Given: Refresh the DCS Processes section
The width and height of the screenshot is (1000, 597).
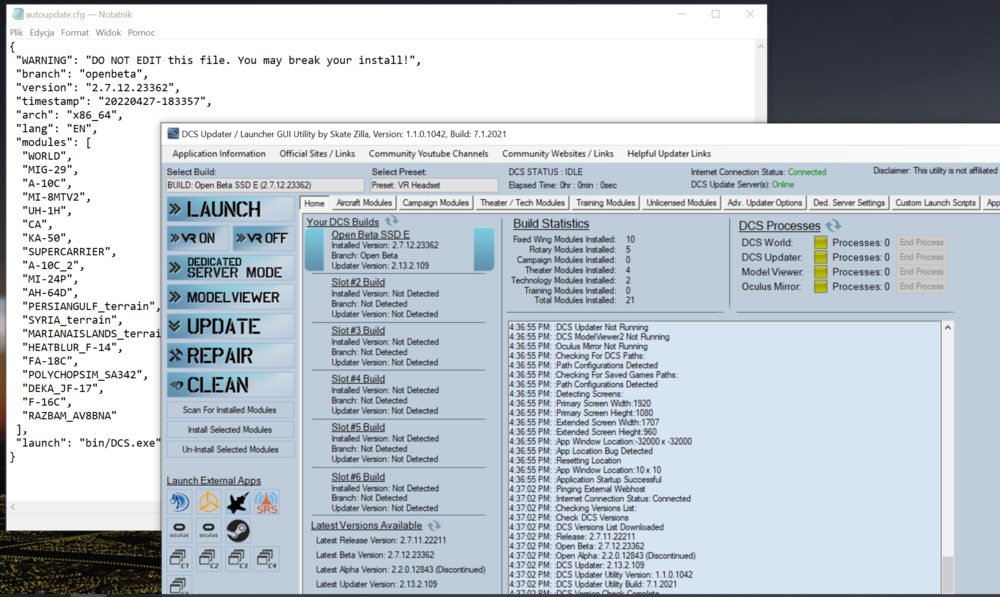Looking at the screenshot, I should (833, 225).
